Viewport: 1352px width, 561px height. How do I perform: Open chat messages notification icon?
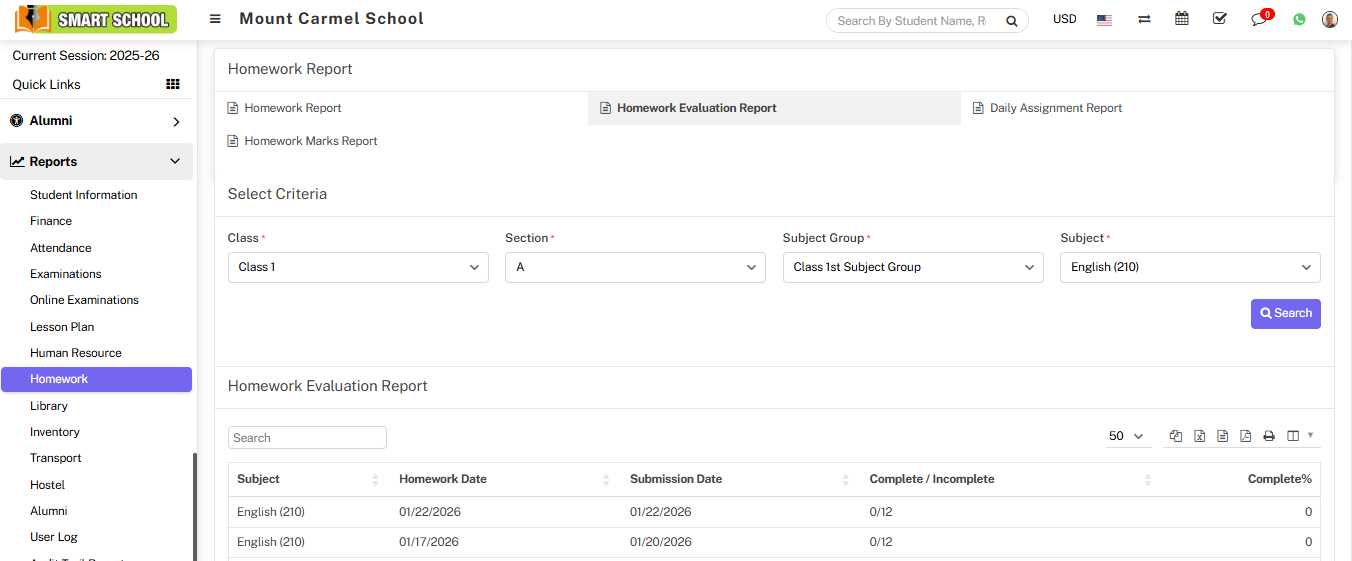pos(1259,20)
